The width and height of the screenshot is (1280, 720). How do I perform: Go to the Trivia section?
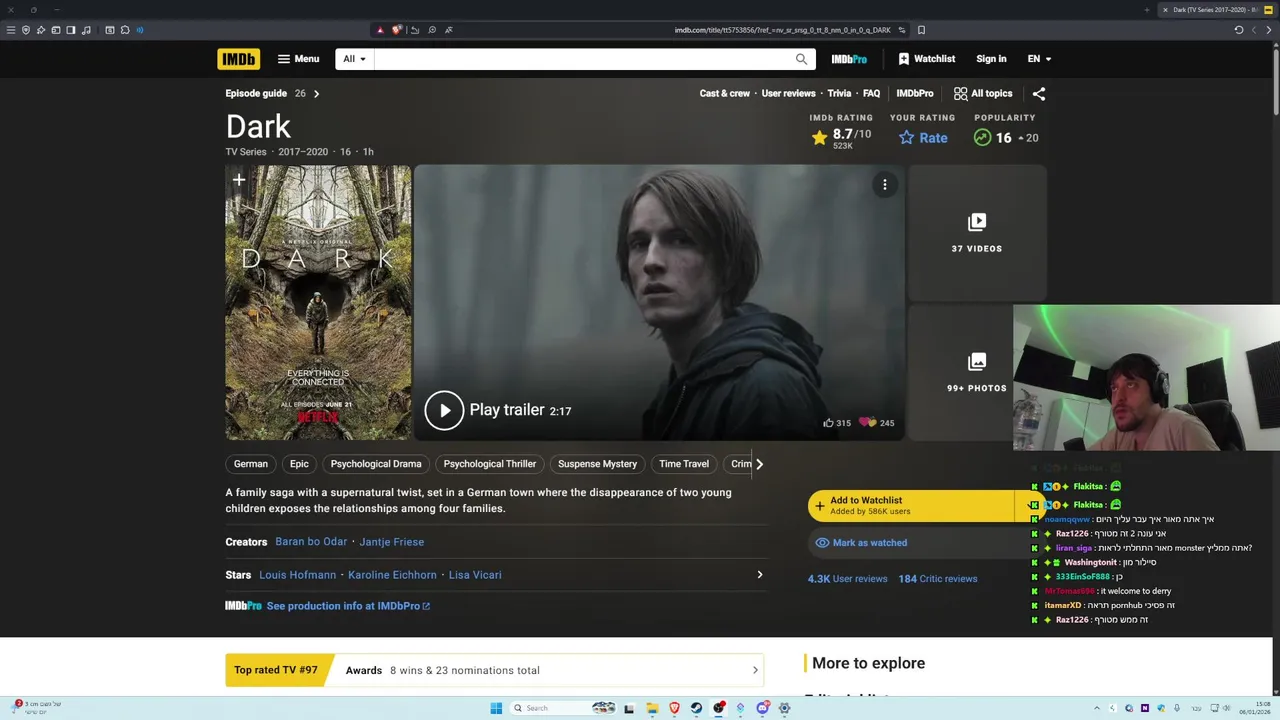tap(839, 93)
